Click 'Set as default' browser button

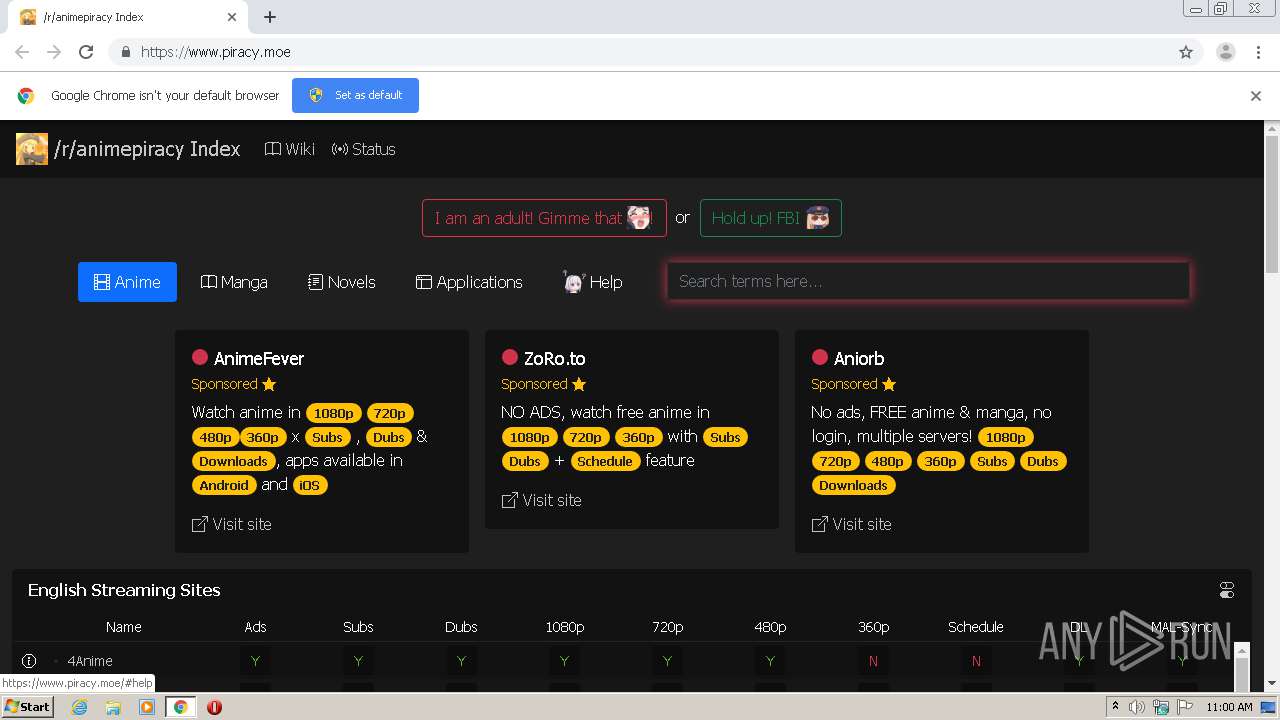click(x=355, y=95)
